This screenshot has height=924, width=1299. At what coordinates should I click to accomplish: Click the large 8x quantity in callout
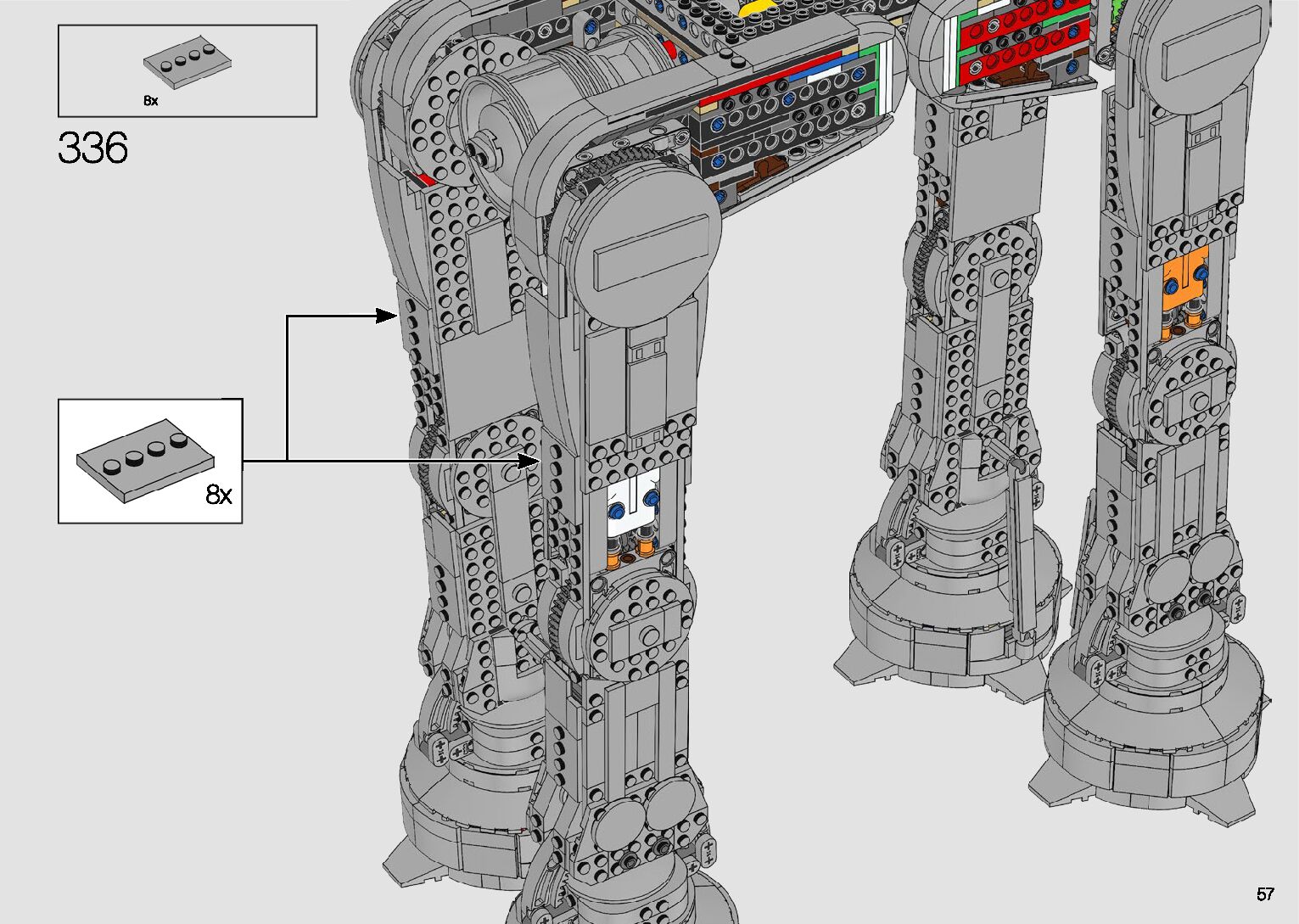(x=219, y=495)
